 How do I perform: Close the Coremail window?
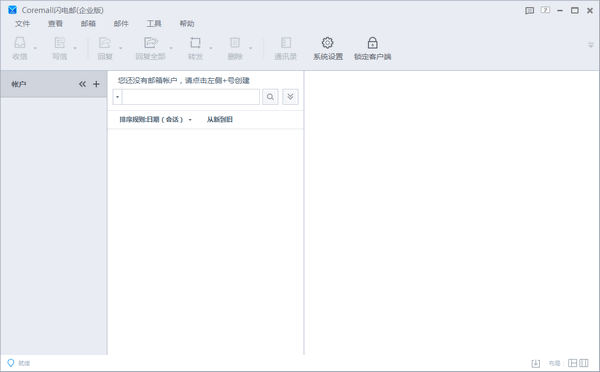click(590, 11)
